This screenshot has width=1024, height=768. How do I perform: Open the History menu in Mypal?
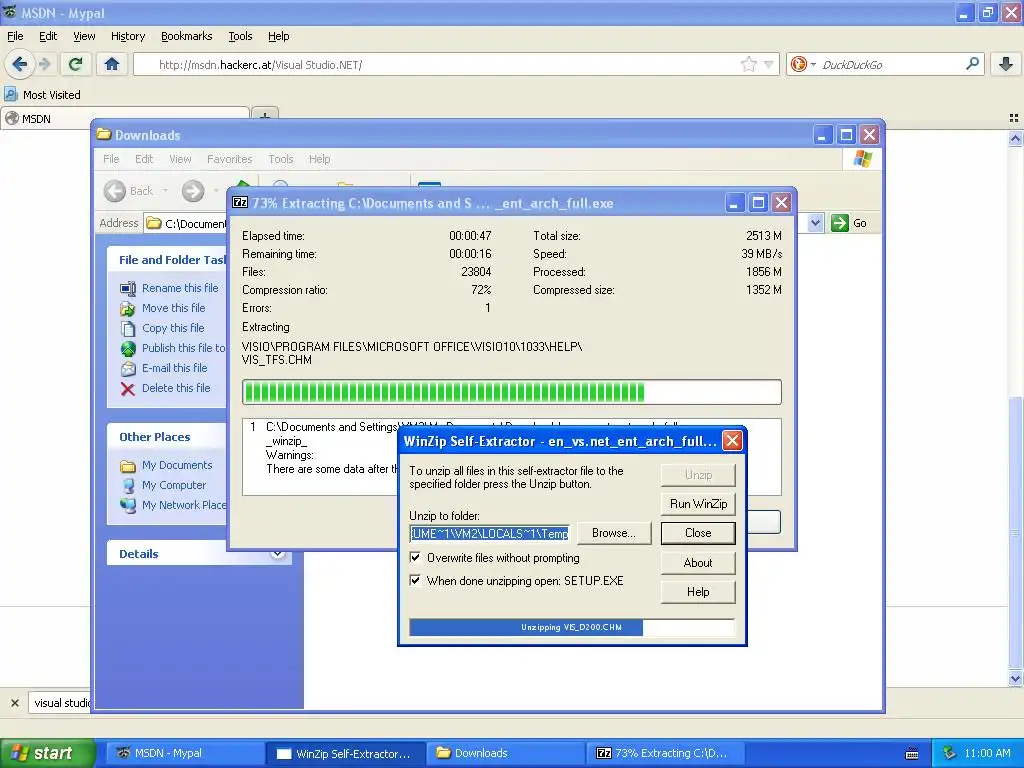pos(128,36)
